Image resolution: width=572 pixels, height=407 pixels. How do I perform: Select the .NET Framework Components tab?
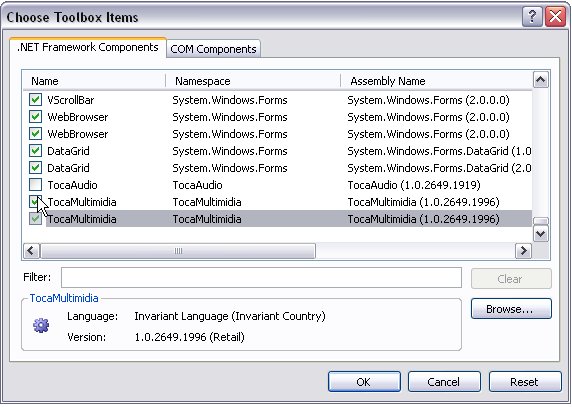click(x=88, y=47)
